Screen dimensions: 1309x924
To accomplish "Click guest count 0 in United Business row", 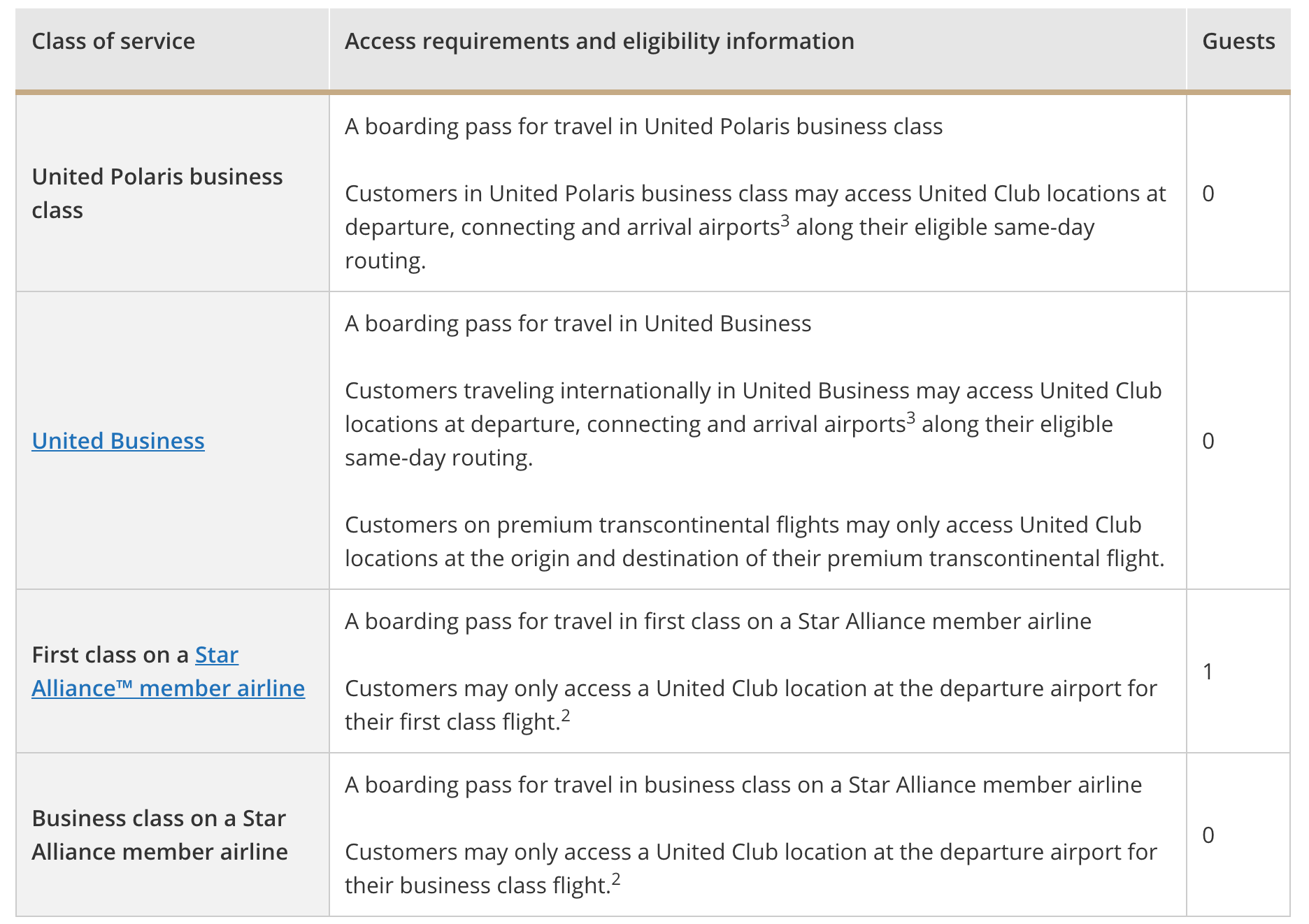I will coord(1208,441).
